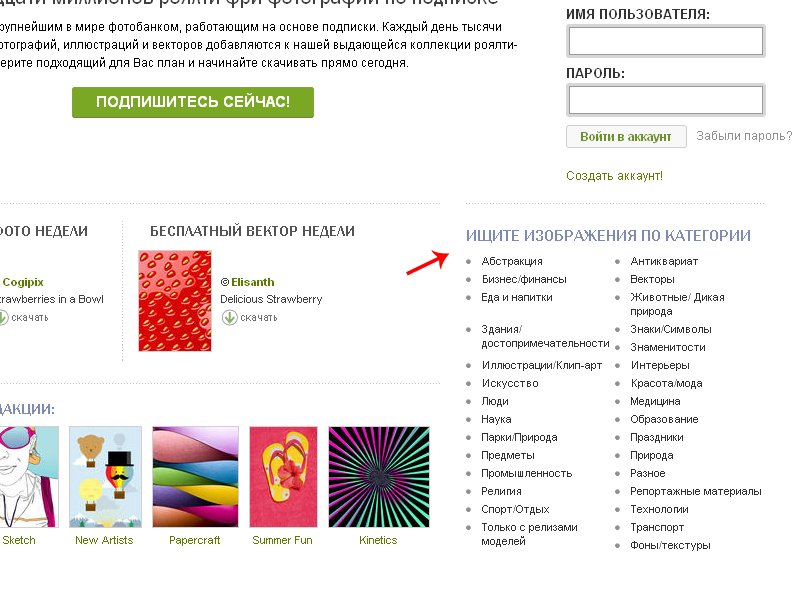Image resolution: width=800 pixels, height=600 pixels.
Task: Click download icon under Delicious Strawberry
Action: [x=230, y=318]
